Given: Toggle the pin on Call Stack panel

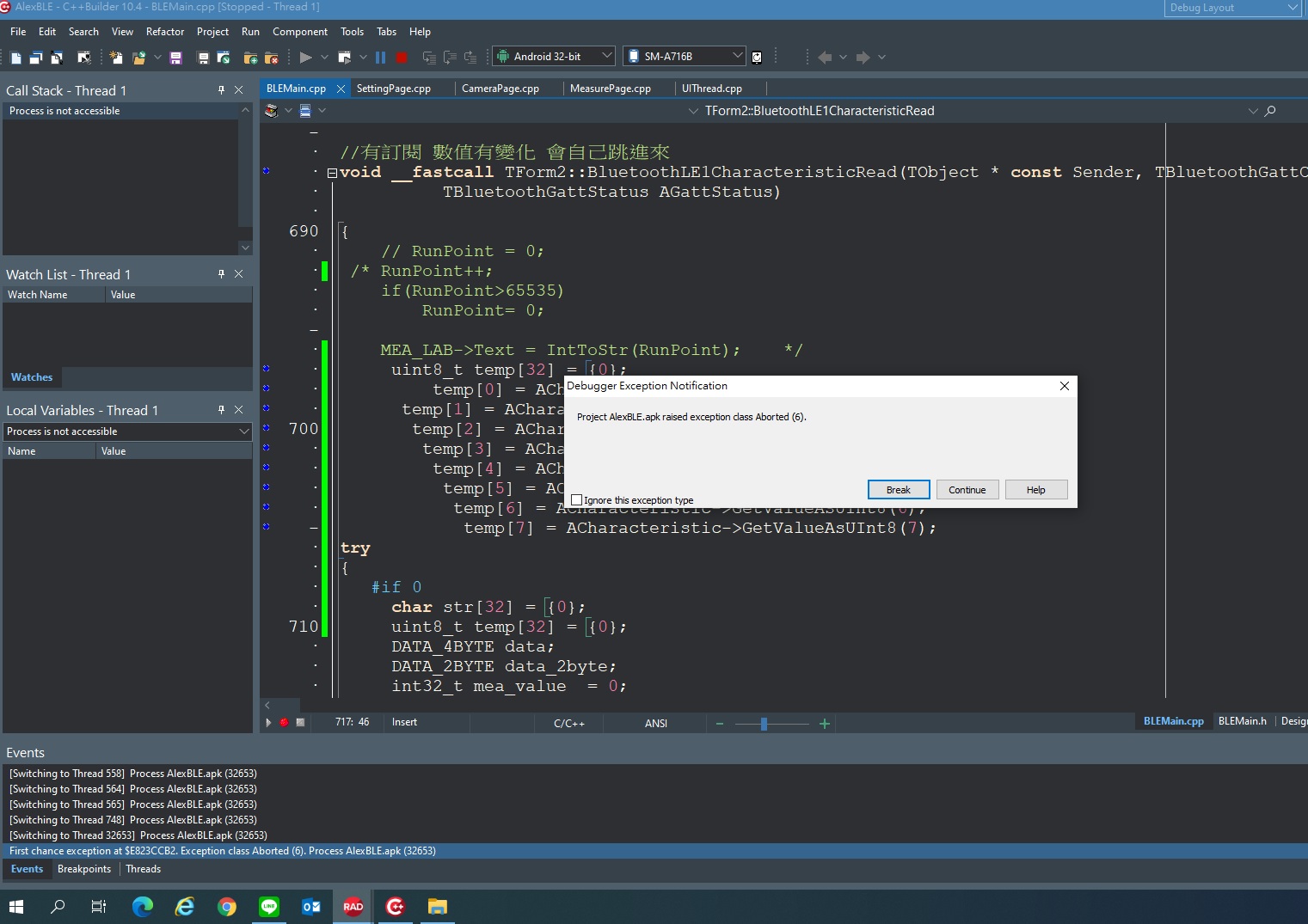Looking at the screenshot, I should (221, 89).
